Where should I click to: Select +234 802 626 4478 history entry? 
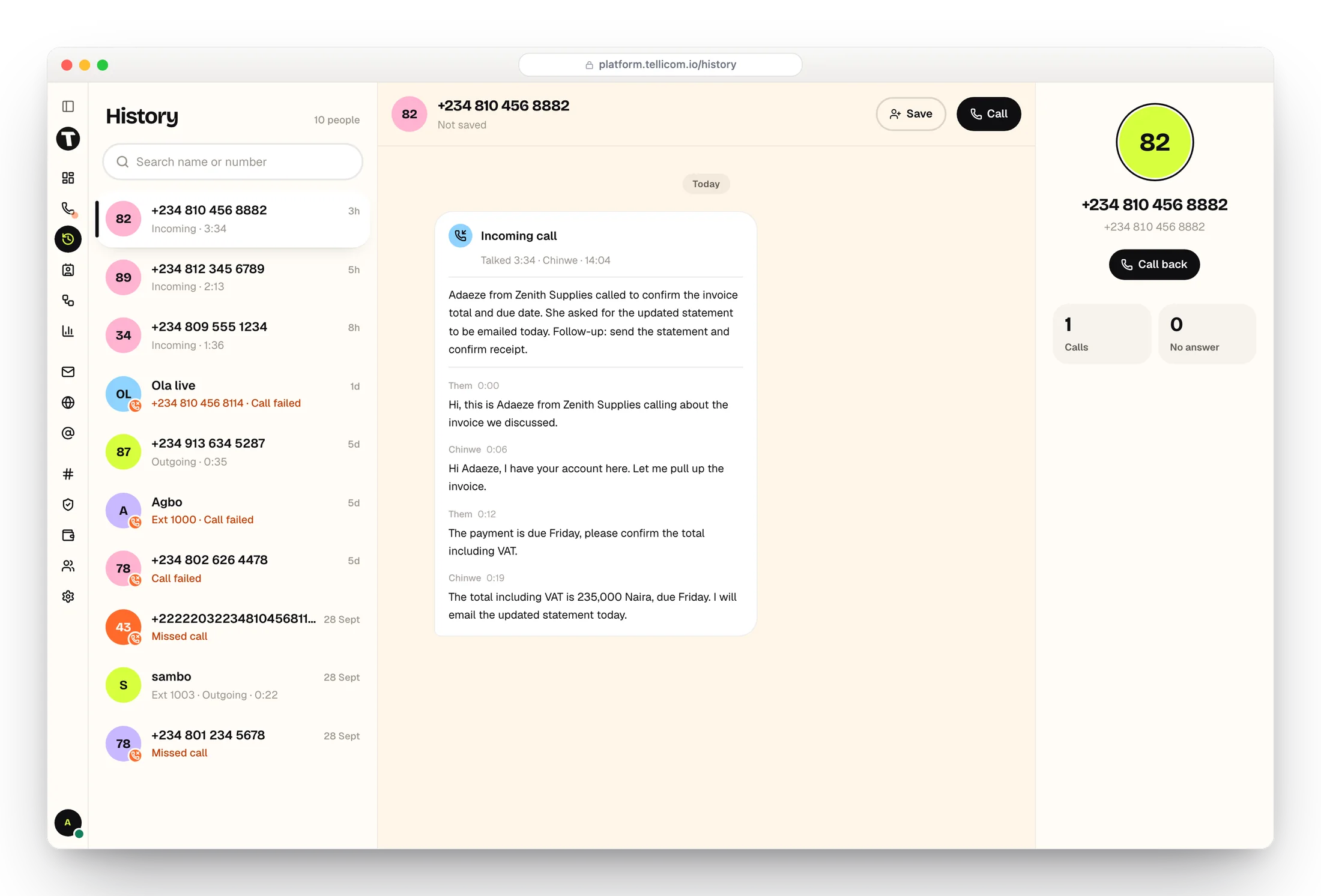click(233, 568)
